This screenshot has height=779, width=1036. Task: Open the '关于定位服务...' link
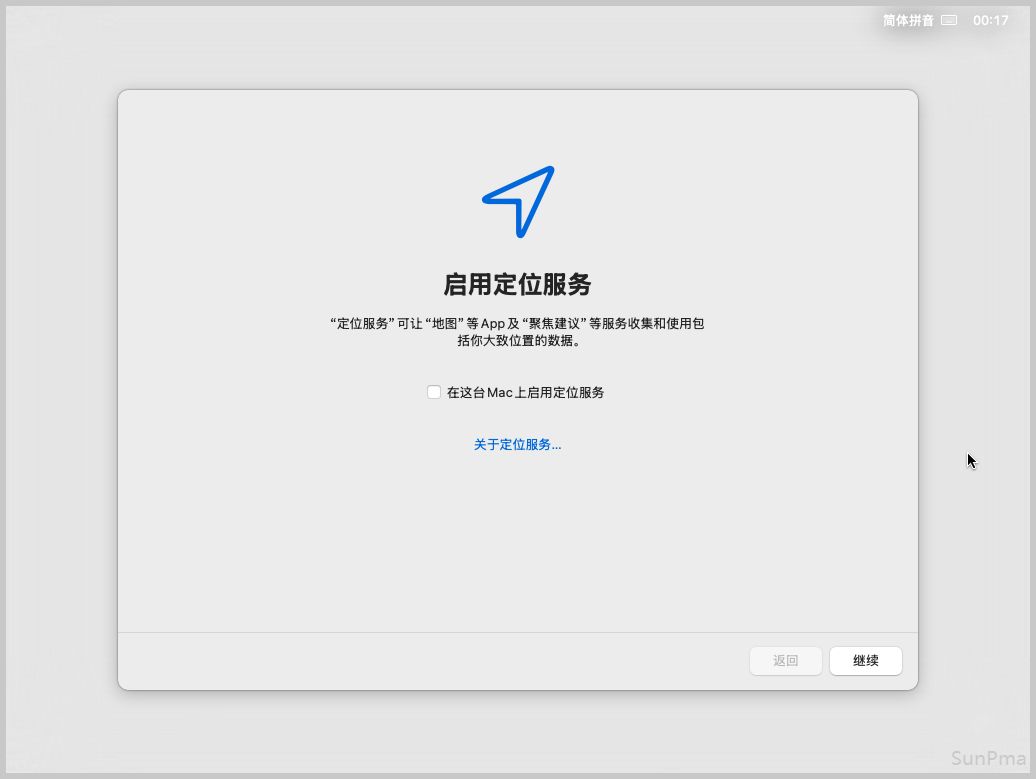click(x=517, y=445)
